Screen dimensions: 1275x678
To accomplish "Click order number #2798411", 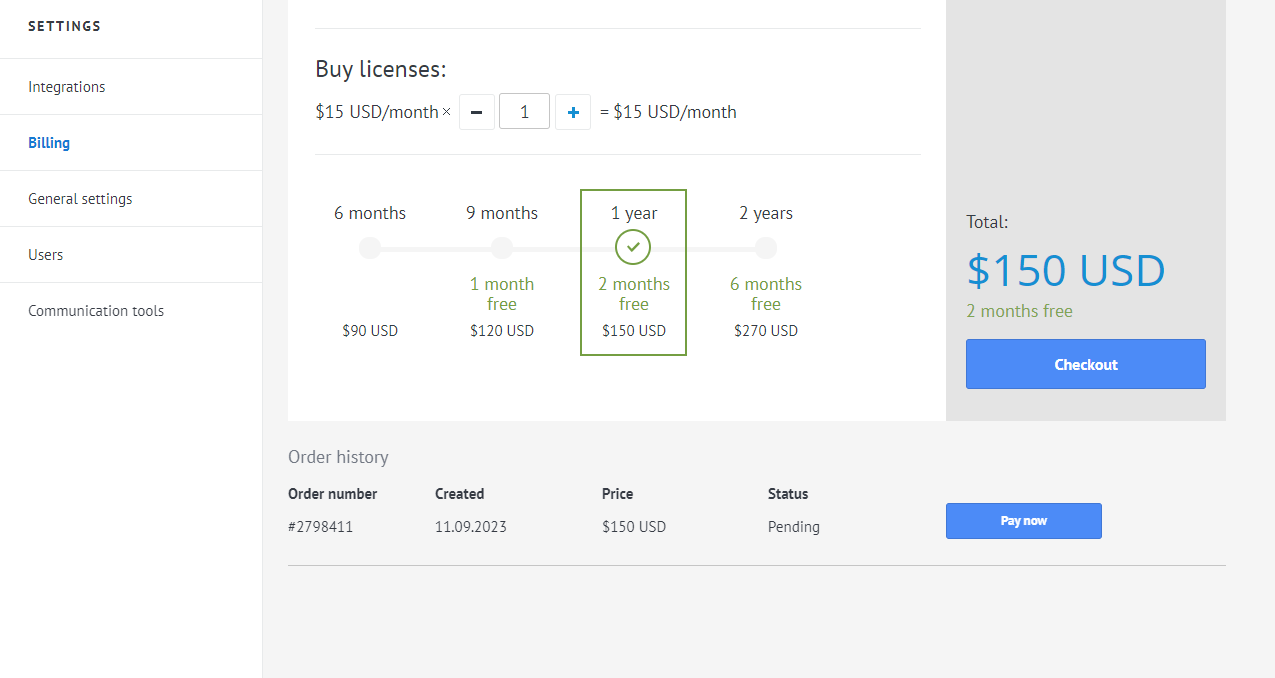I will 320,527.
